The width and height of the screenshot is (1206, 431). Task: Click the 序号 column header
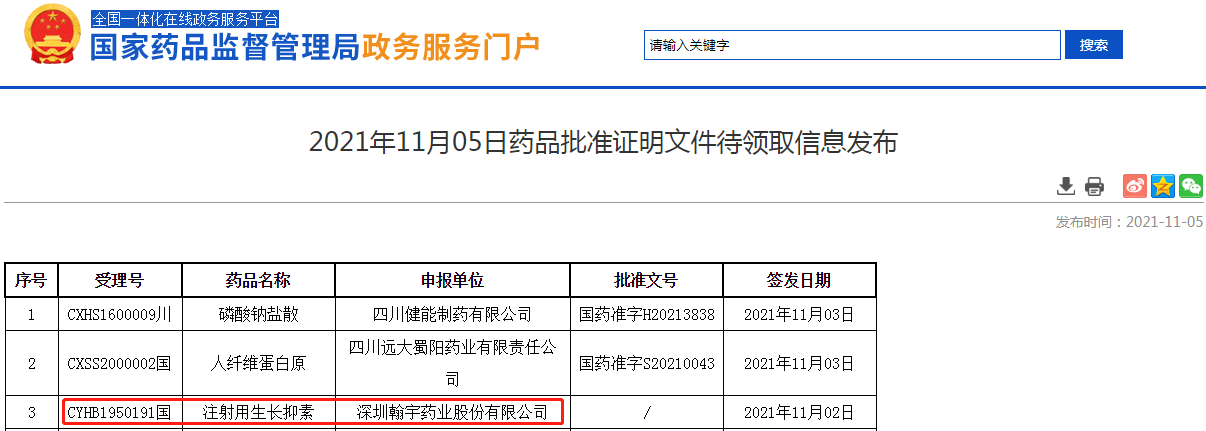(x=31, y=280)
